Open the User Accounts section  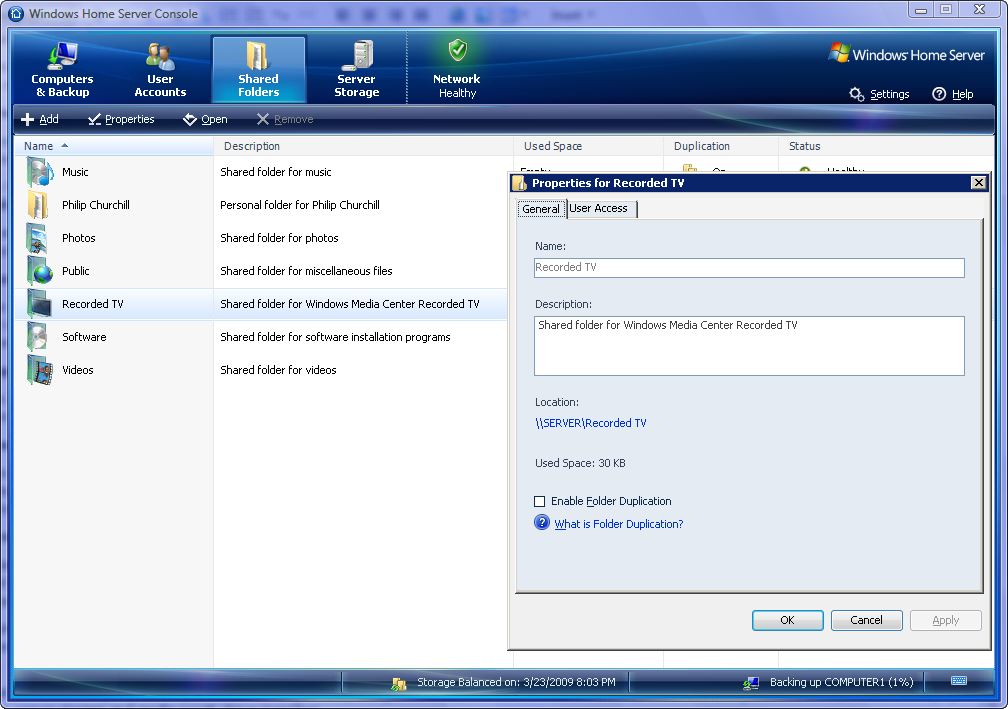click(160, 69)
